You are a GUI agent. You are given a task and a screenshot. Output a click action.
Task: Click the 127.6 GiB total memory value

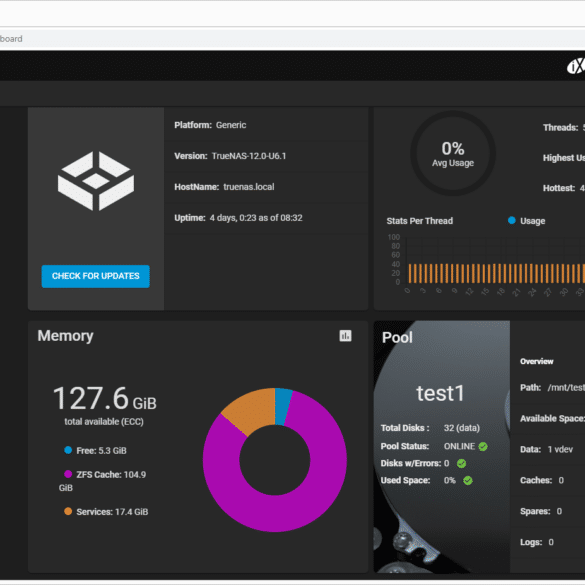(105, 398)
